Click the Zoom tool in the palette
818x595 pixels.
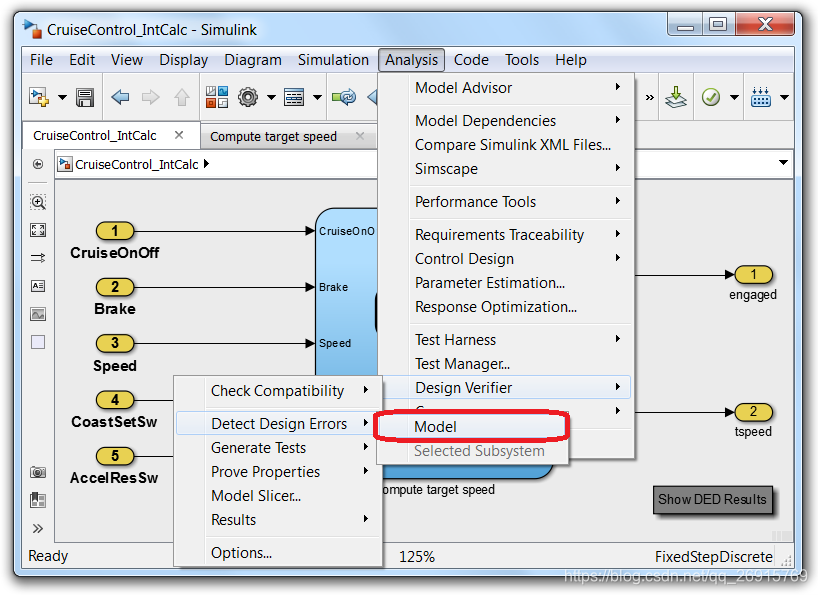pos(38,202)
